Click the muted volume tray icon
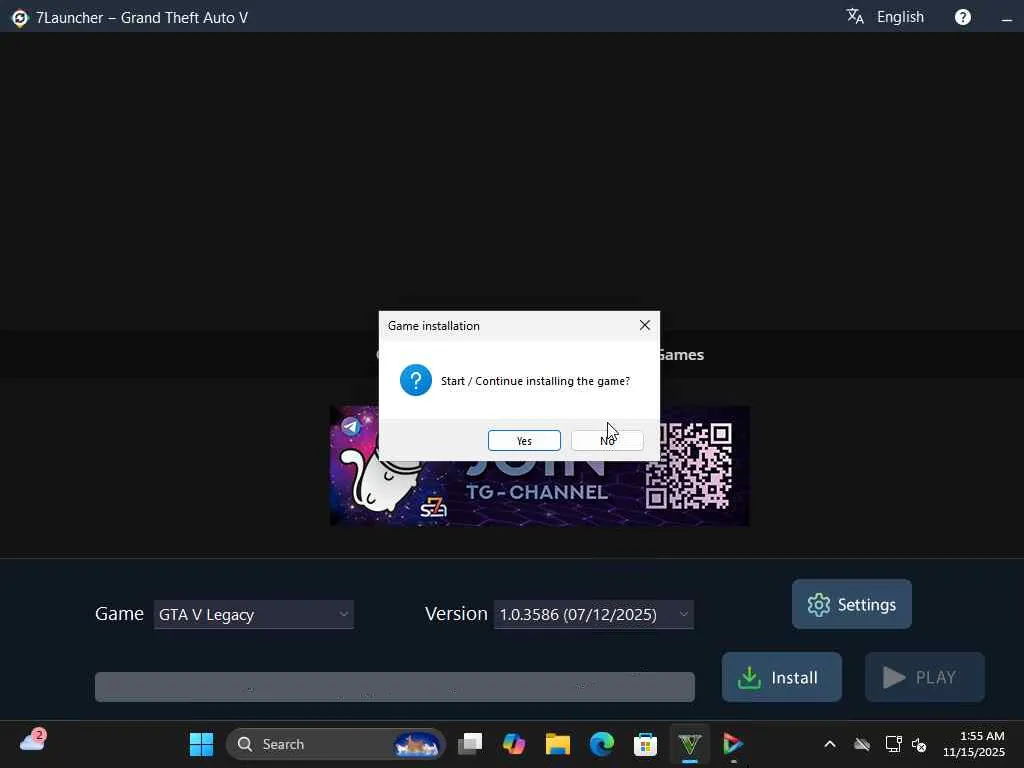Viewport: 1024px width, 768px height. click(x=919, y=744)
